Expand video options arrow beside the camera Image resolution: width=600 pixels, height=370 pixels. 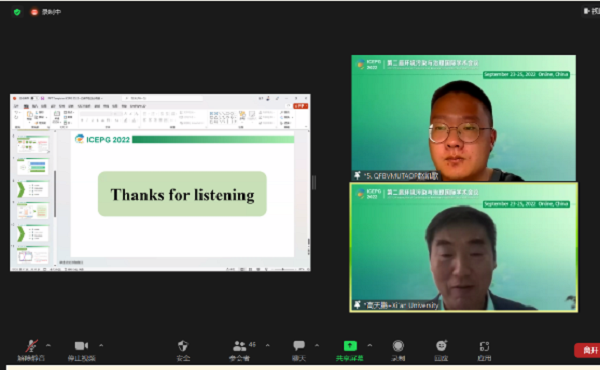(101, 345)
